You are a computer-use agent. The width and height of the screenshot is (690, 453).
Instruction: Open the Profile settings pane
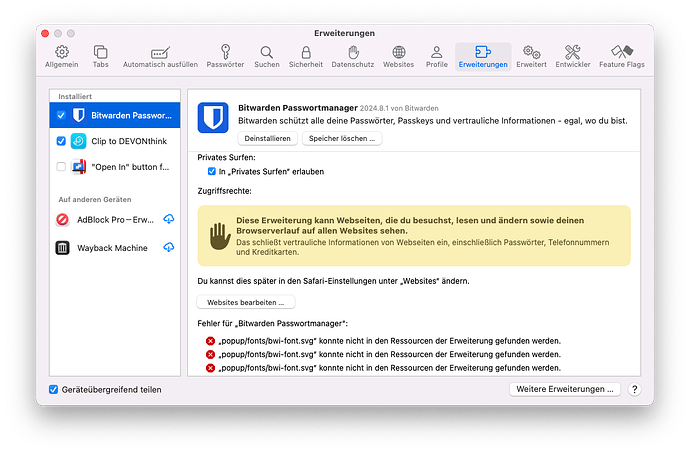tap(437, 56)
